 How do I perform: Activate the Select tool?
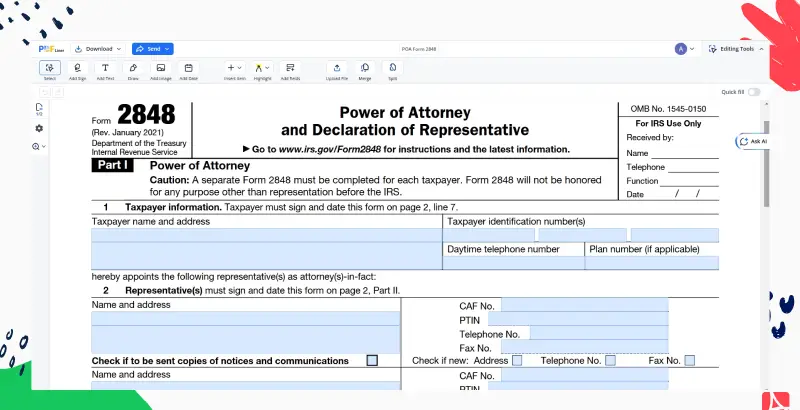[x=49, y=68]
